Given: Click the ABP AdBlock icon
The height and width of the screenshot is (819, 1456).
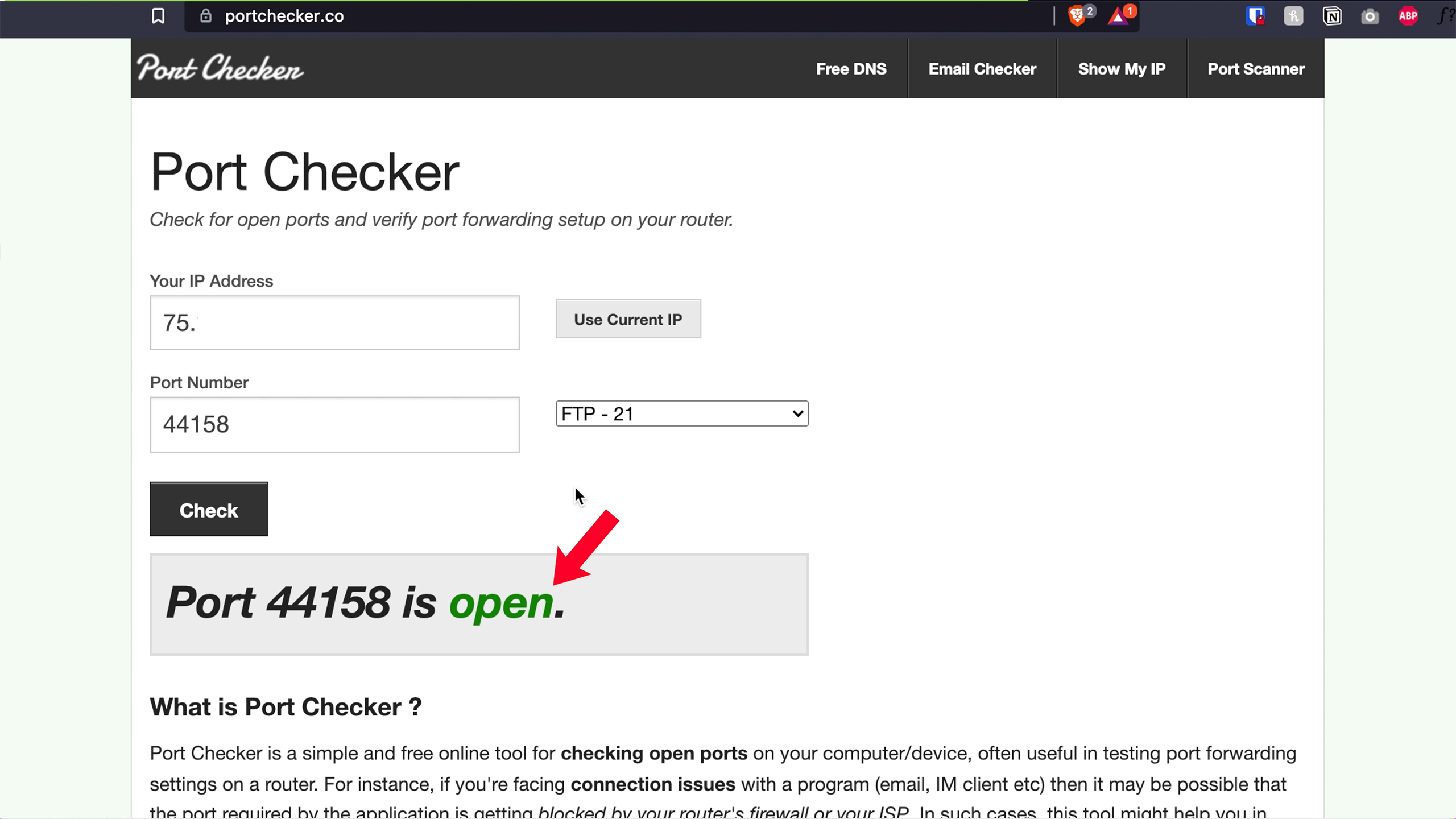Looking at the screenshot, I should (x=1408, y=16).
